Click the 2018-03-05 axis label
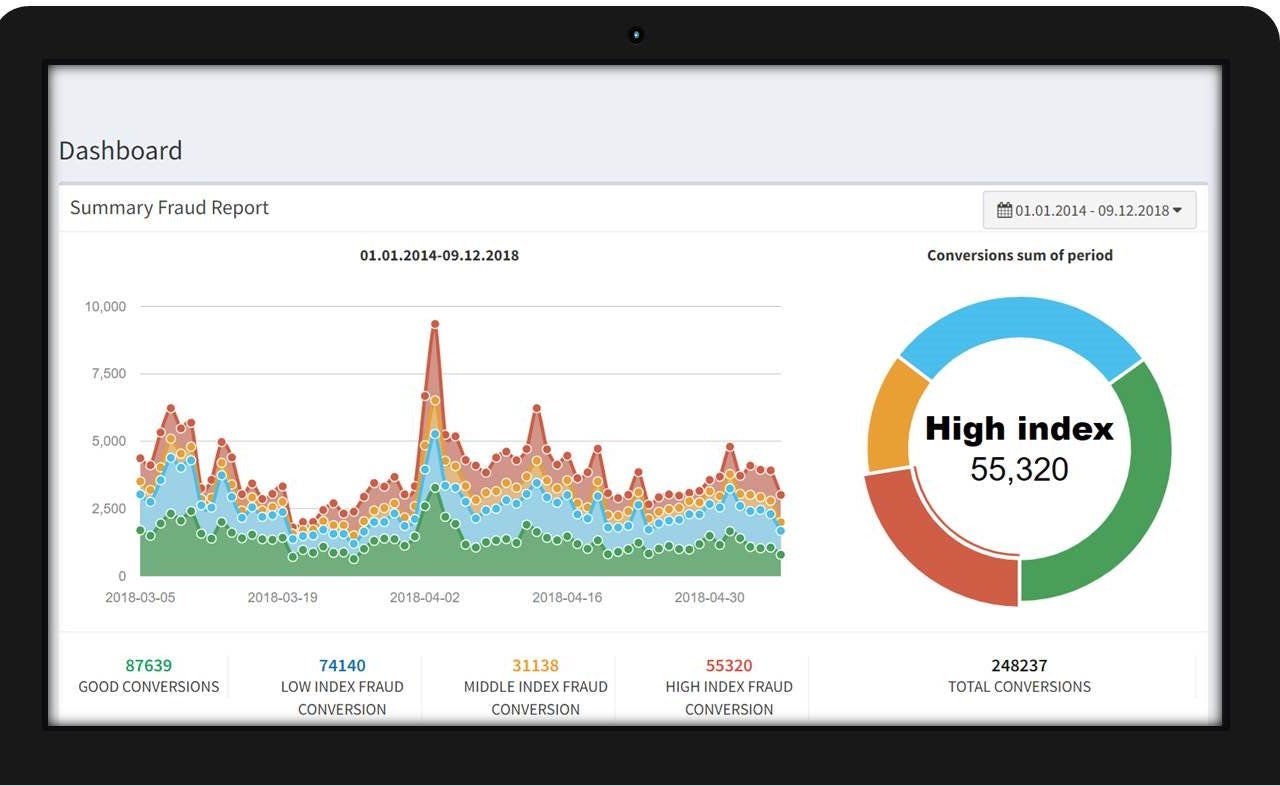The image size is (1280, 786). (x=140, y=598)
